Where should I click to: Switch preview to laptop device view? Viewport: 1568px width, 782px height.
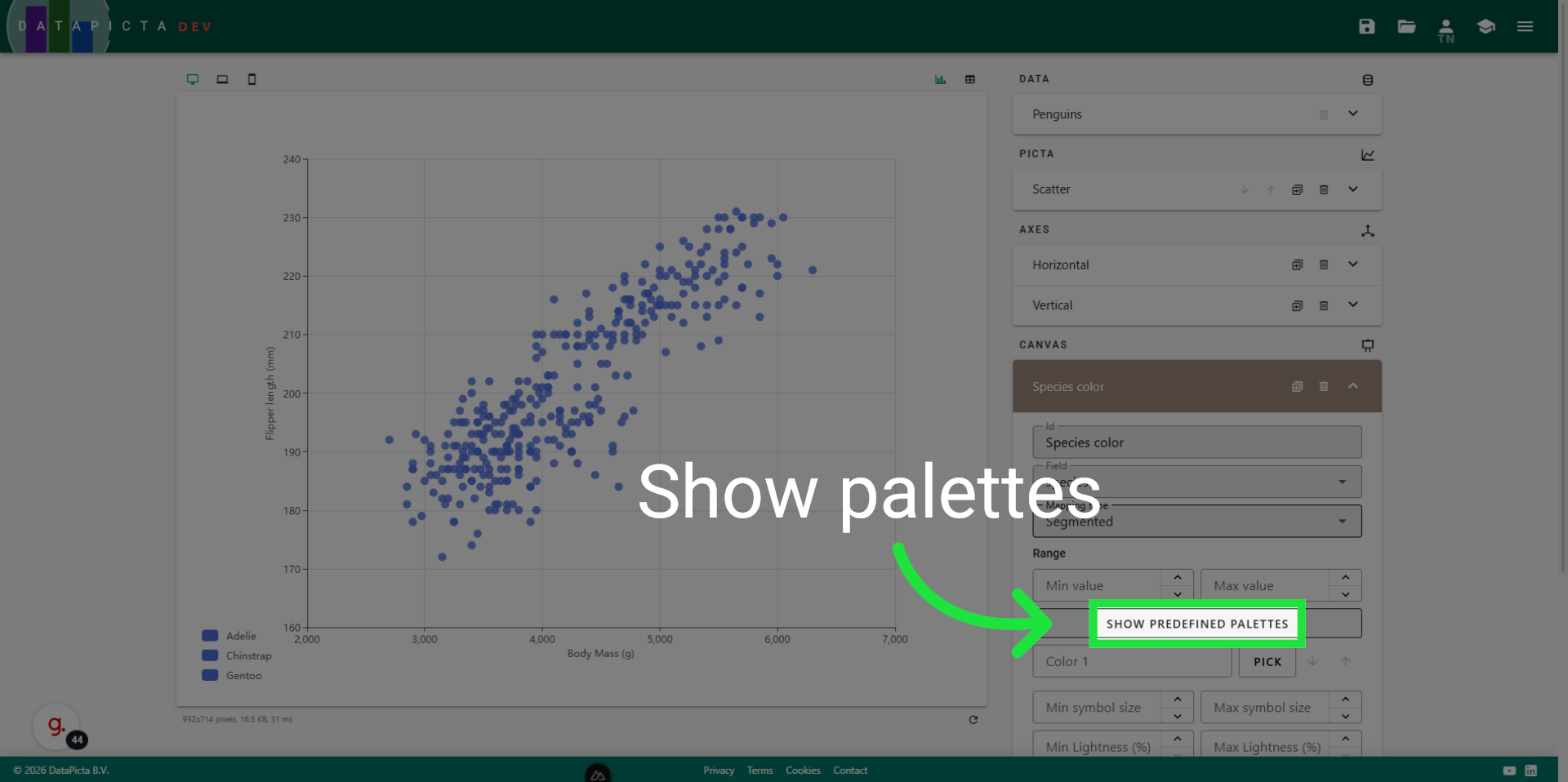[222, 79]
